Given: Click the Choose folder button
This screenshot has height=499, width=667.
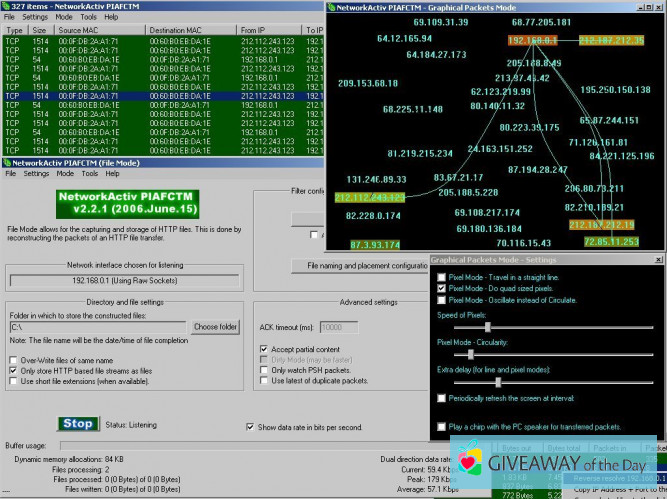Looking at the screenshot, I should click(215, 326).
